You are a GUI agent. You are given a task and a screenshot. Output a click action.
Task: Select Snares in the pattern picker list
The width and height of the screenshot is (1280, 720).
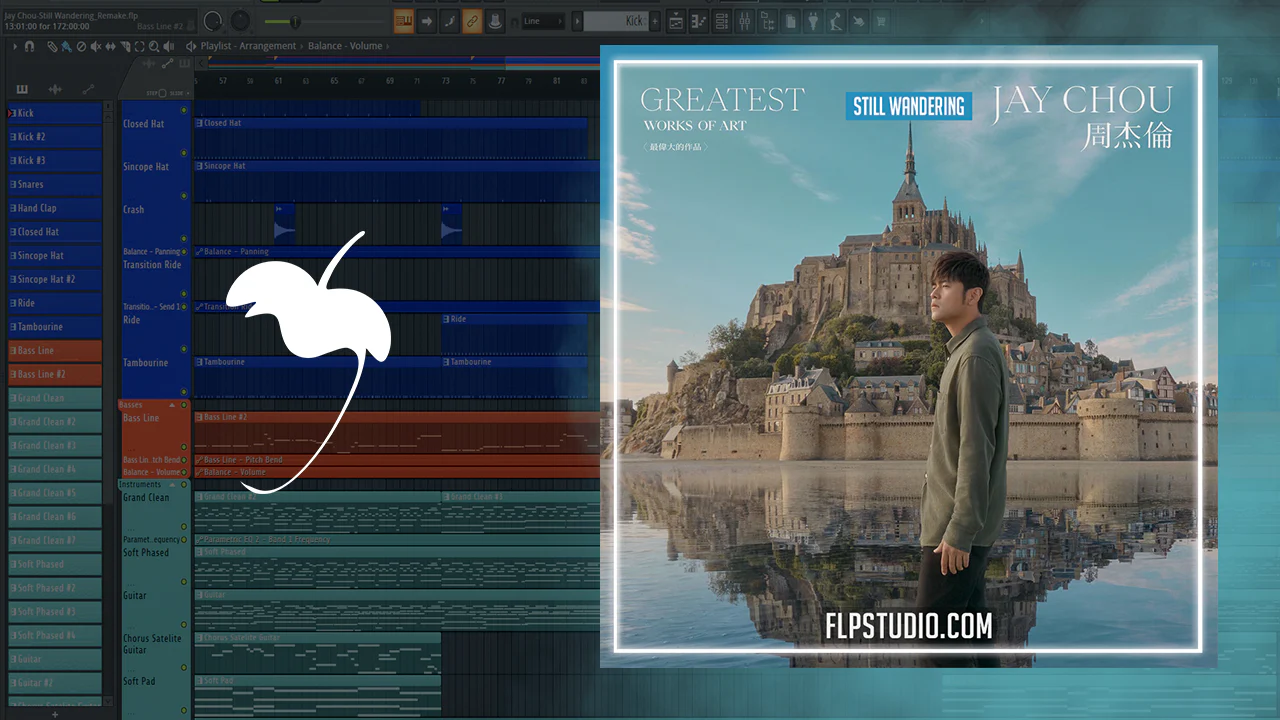pos(55,184)
